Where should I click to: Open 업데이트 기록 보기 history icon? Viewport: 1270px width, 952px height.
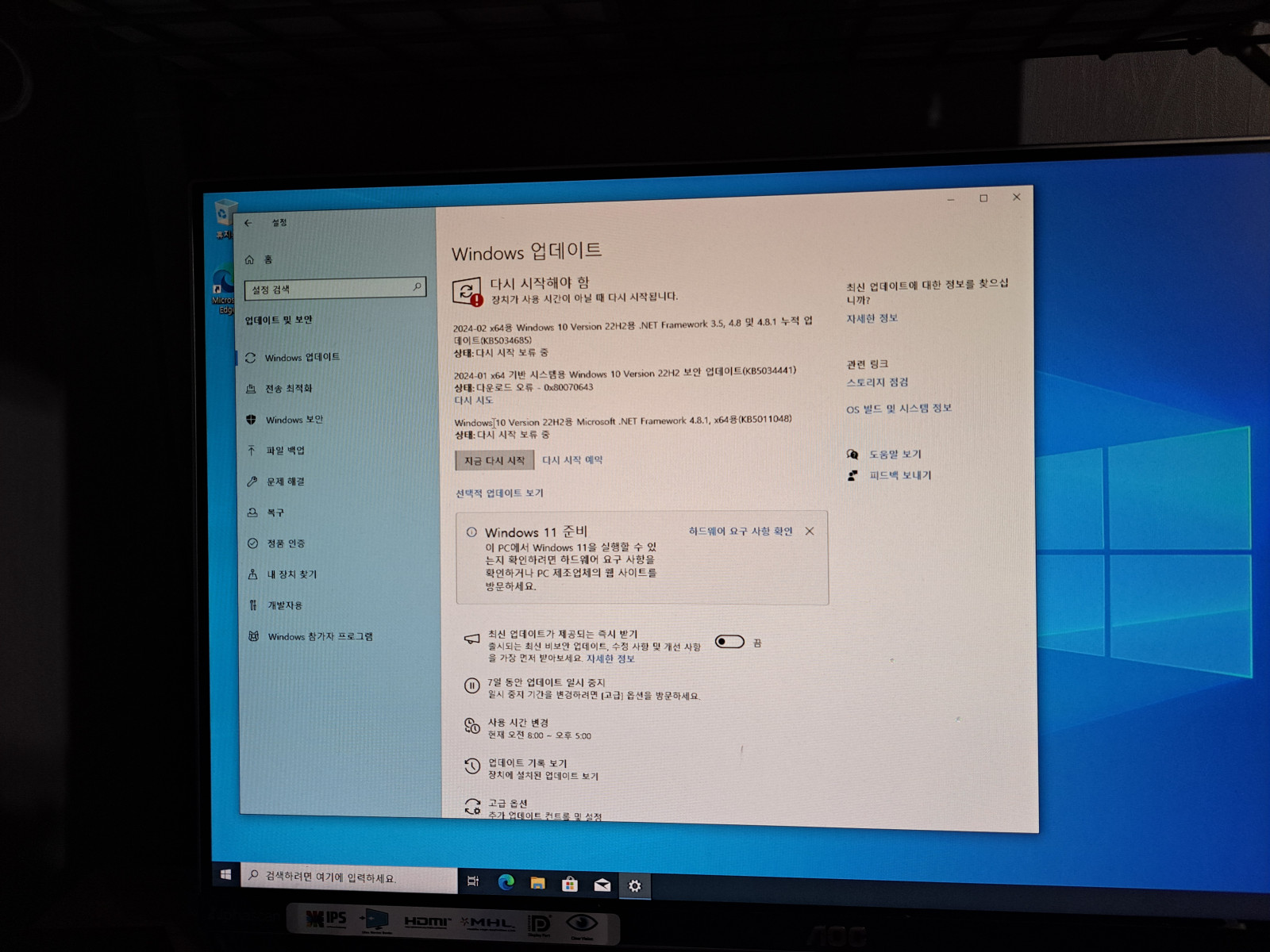(472, 766)
